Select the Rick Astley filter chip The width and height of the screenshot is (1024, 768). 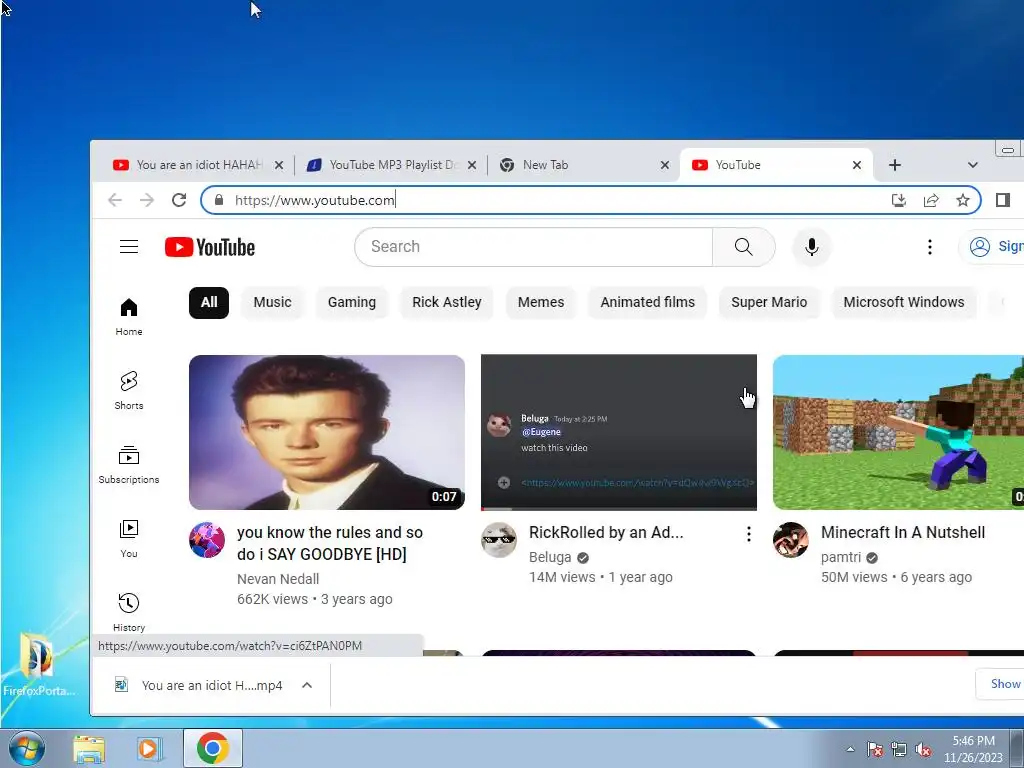(447, 302)
